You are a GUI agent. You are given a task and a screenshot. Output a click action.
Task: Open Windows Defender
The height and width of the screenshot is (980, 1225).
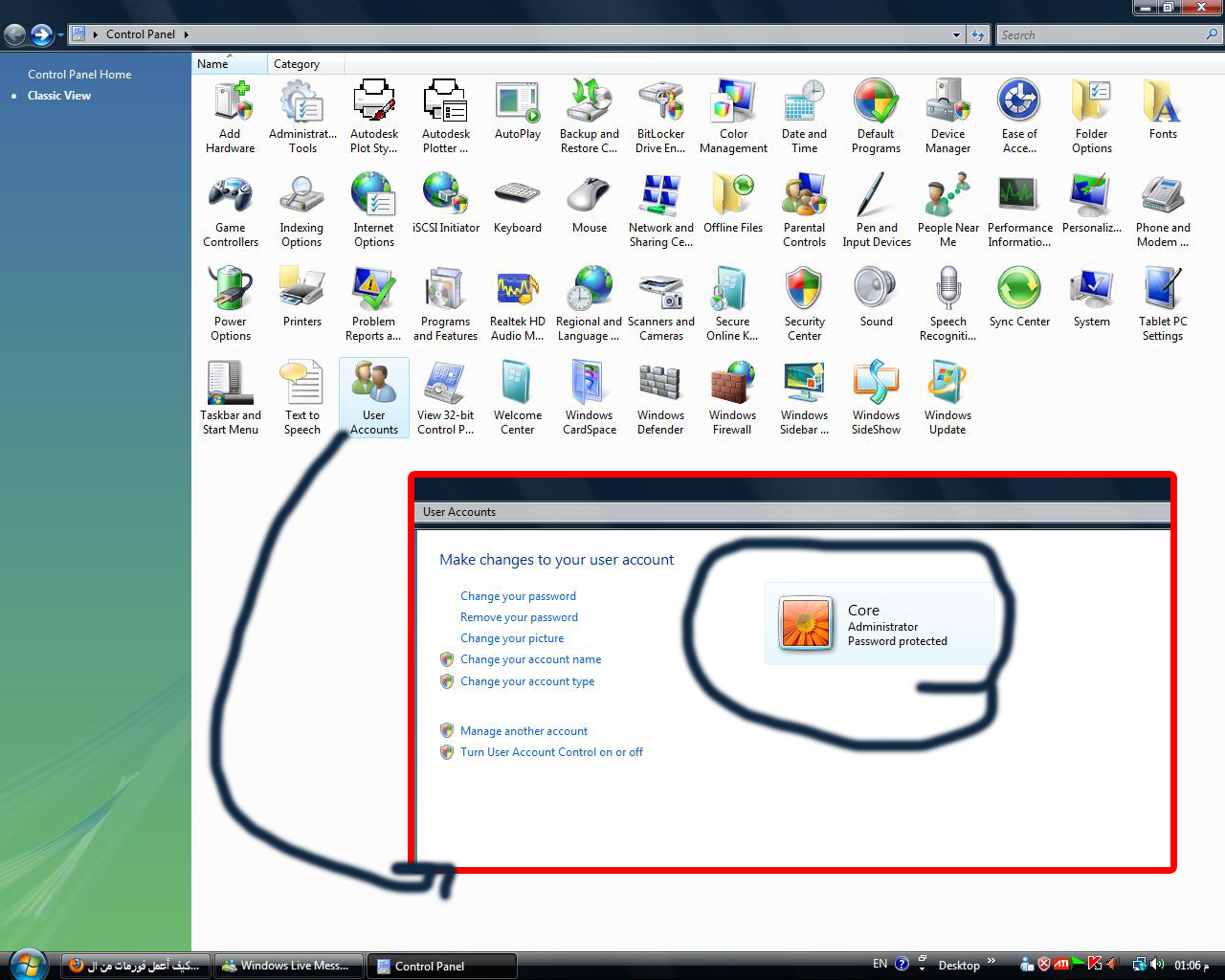coord(660,398)
